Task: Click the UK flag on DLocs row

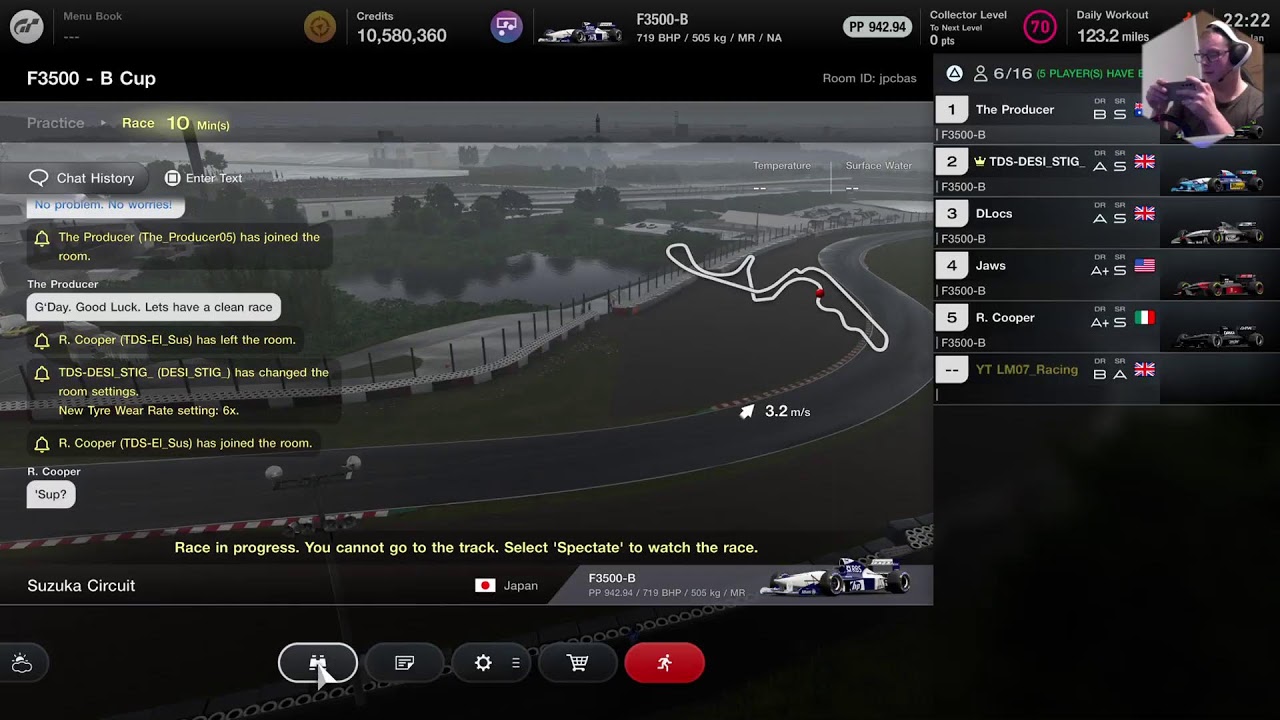Action: 1145,214
